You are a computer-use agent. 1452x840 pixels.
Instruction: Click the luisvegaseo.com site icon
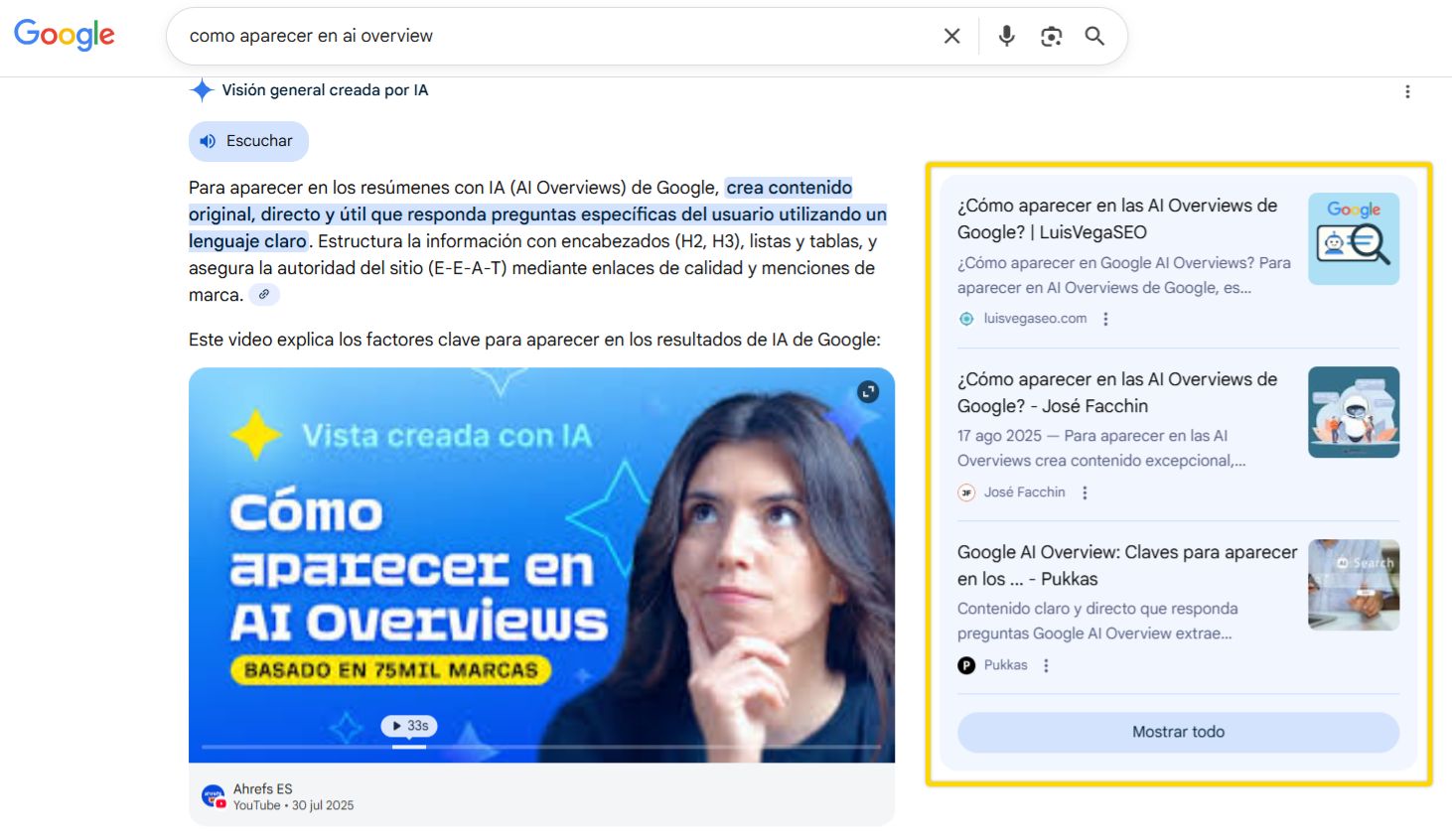pyautogui.click(x=964, y=319)
